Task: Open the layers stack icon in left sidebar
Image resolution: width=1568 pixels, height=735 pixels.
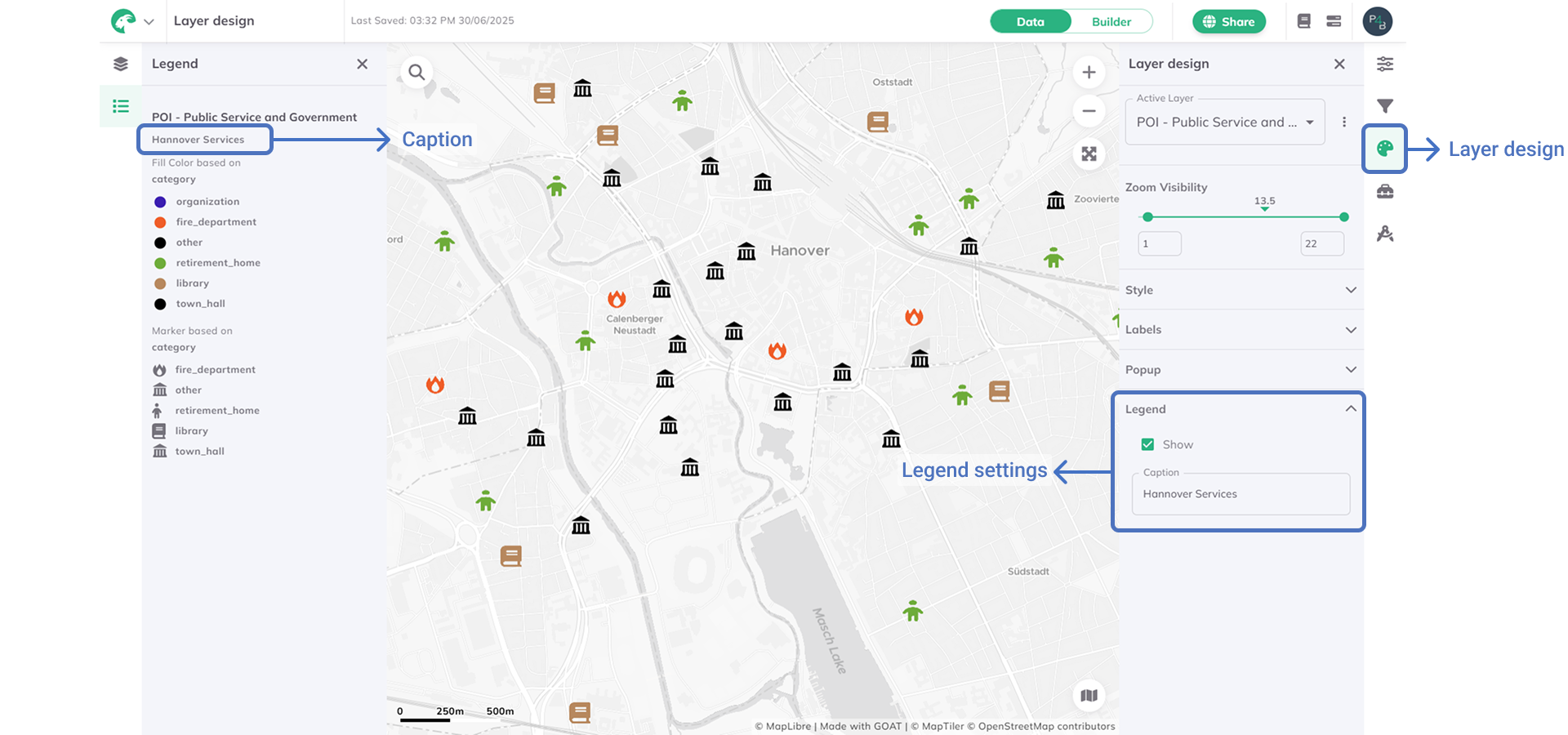Action: click(x=121, y=64)
